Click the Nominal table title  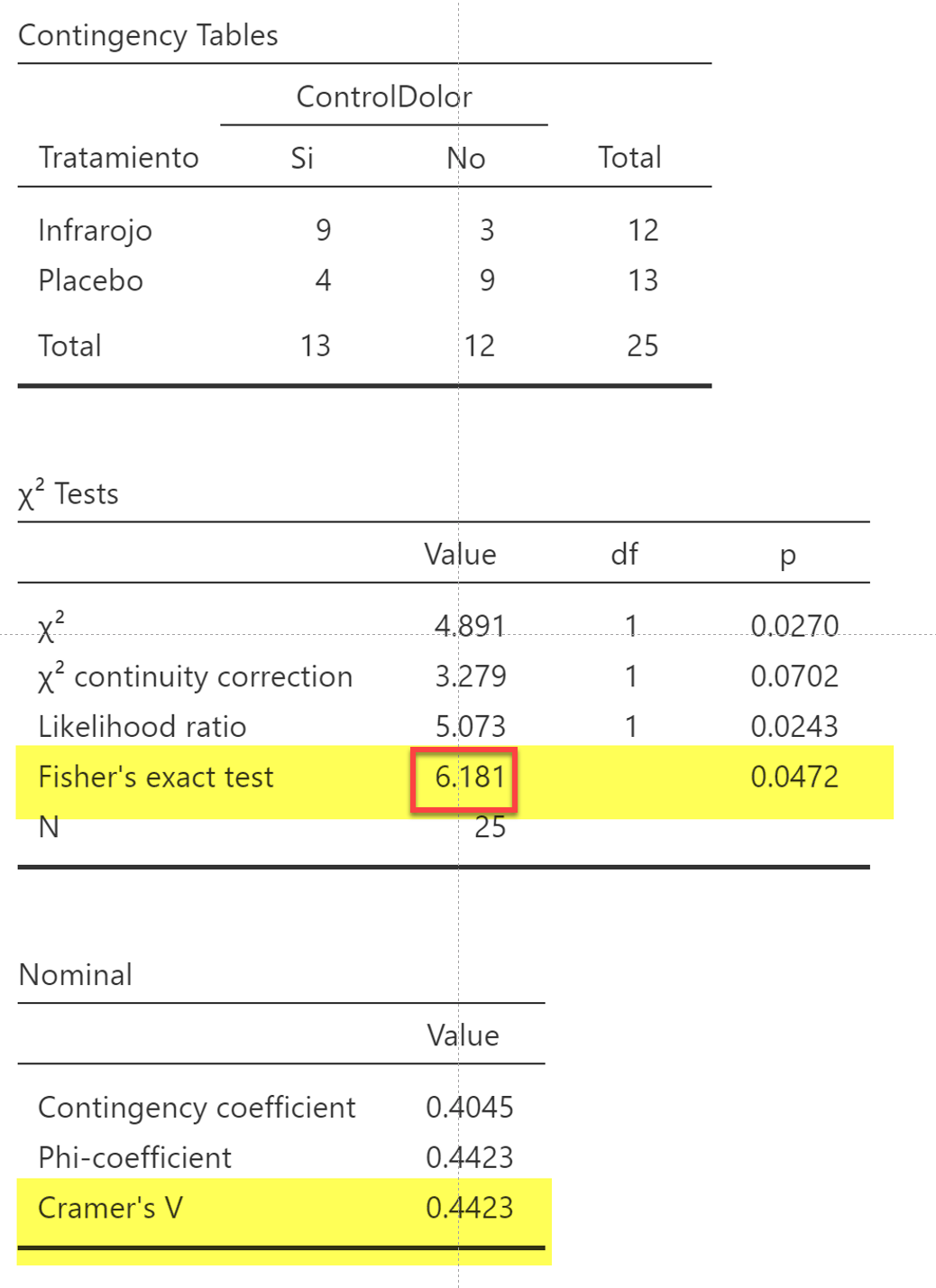[x=75, y=975]
